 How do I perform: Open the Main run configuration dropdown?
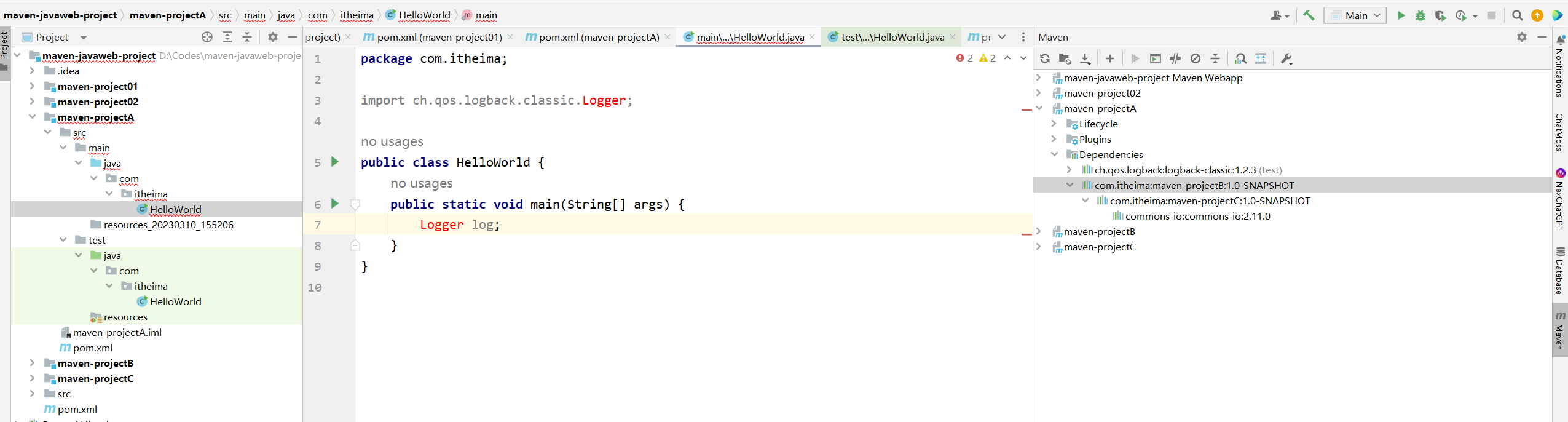point(1355,15)
